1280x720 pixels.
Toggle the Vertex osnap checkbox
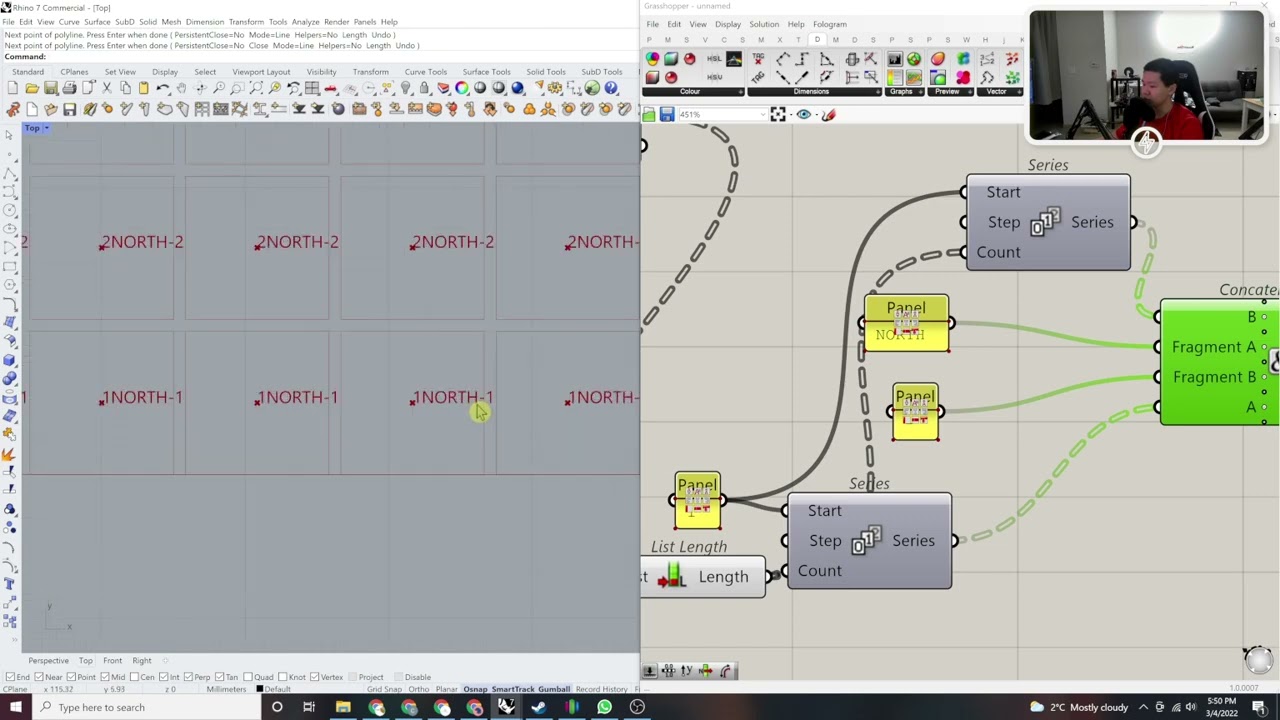(314, 677)
